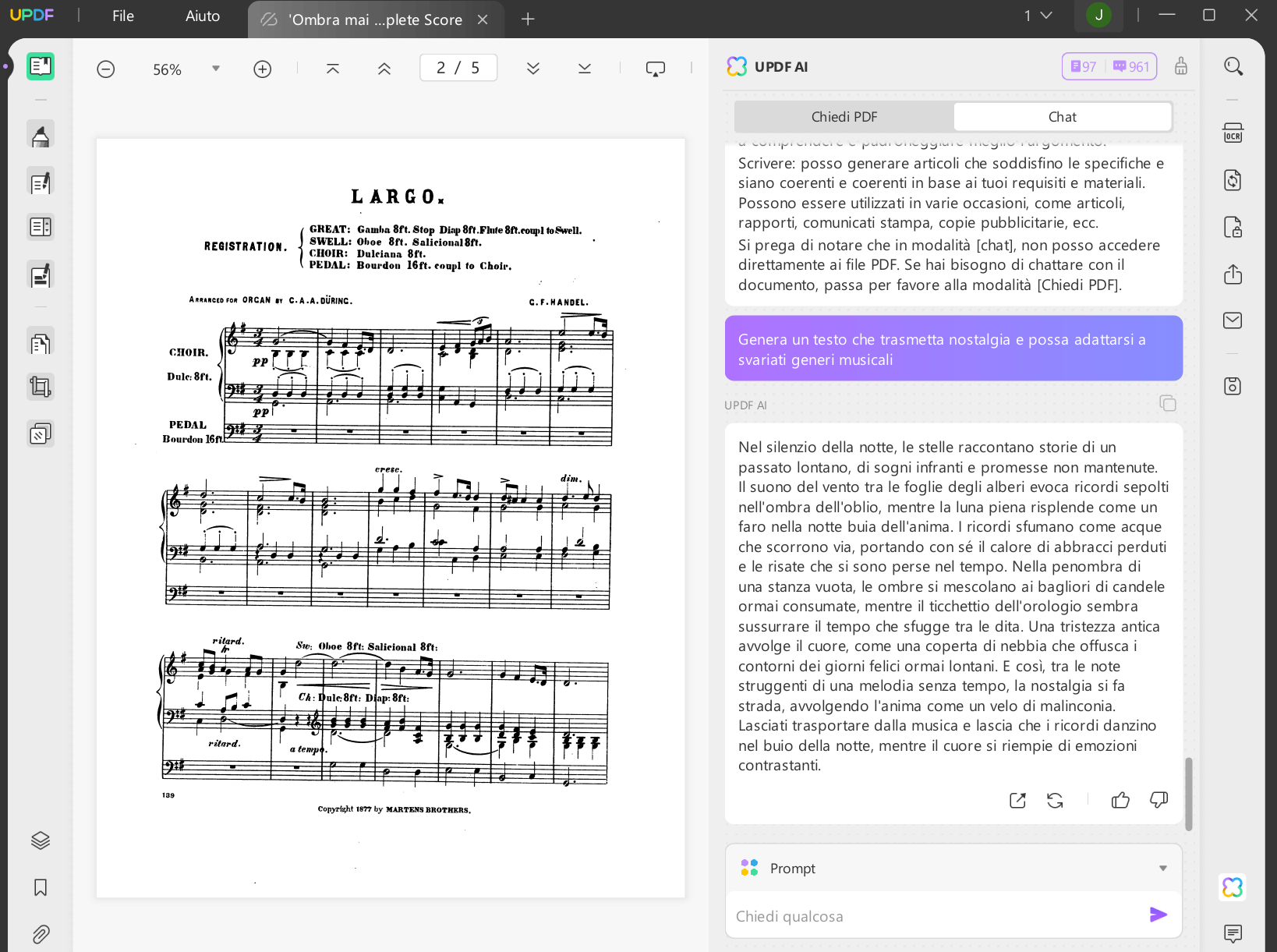Show the Attachments panel
Viewport: 1277px width, 952px height.
click(41, 934)
